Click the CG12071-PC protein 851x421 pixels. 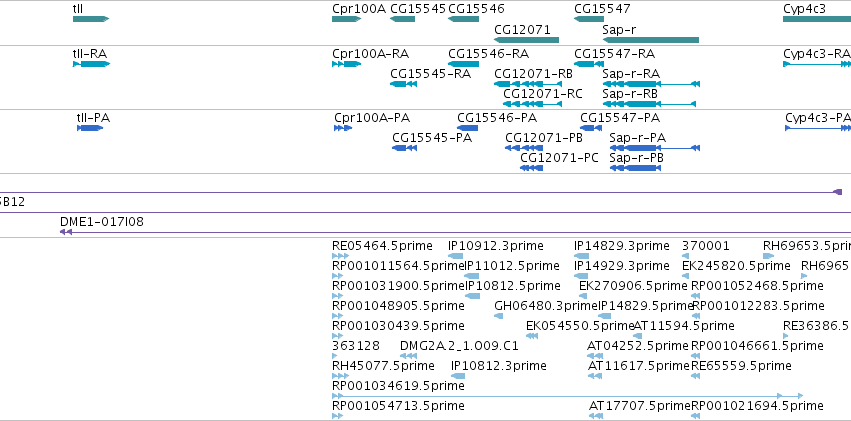pos(531,168)
